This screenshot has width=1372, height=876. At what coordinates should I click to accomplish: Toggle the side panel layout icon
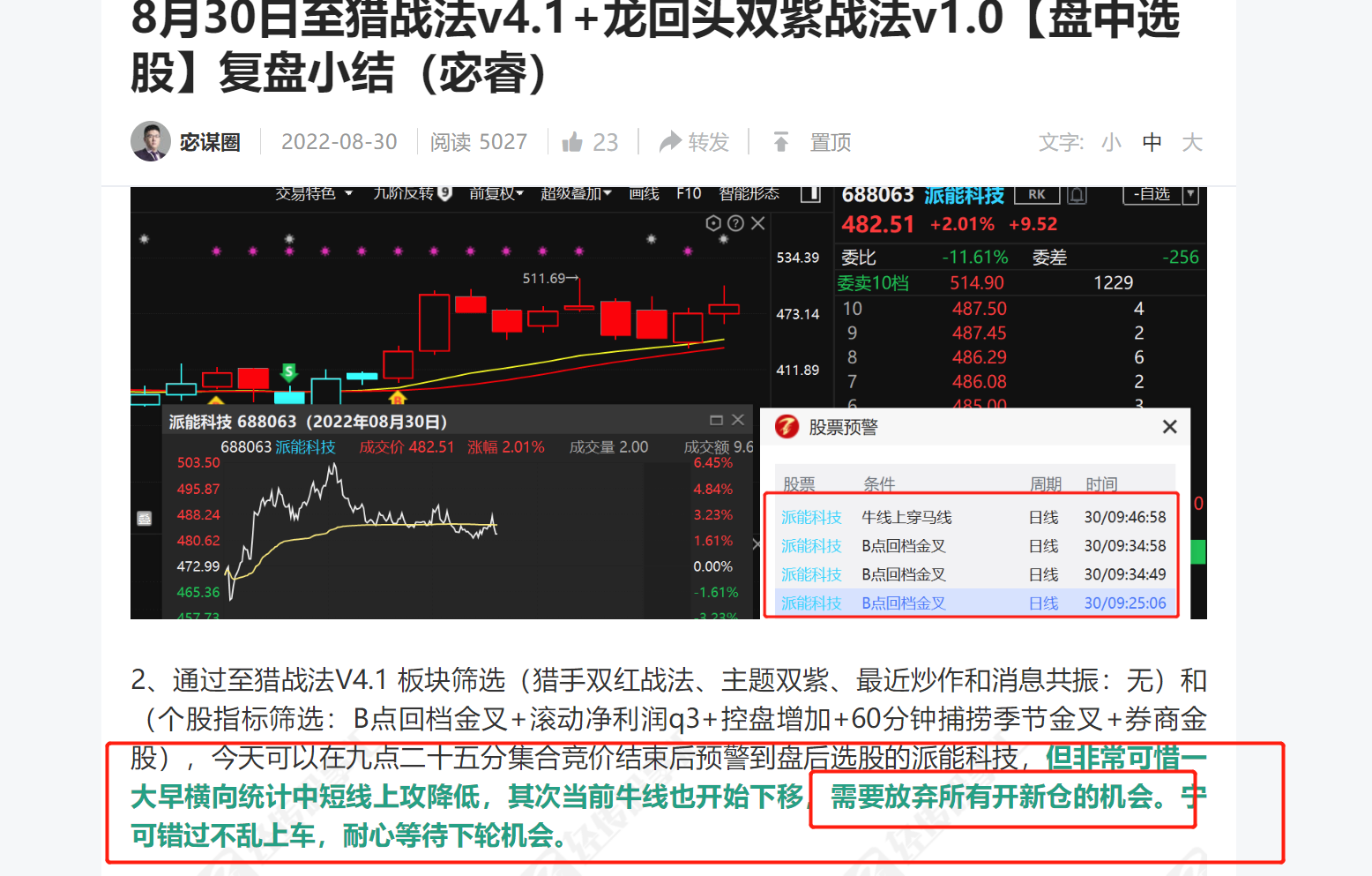click(810, 193)
